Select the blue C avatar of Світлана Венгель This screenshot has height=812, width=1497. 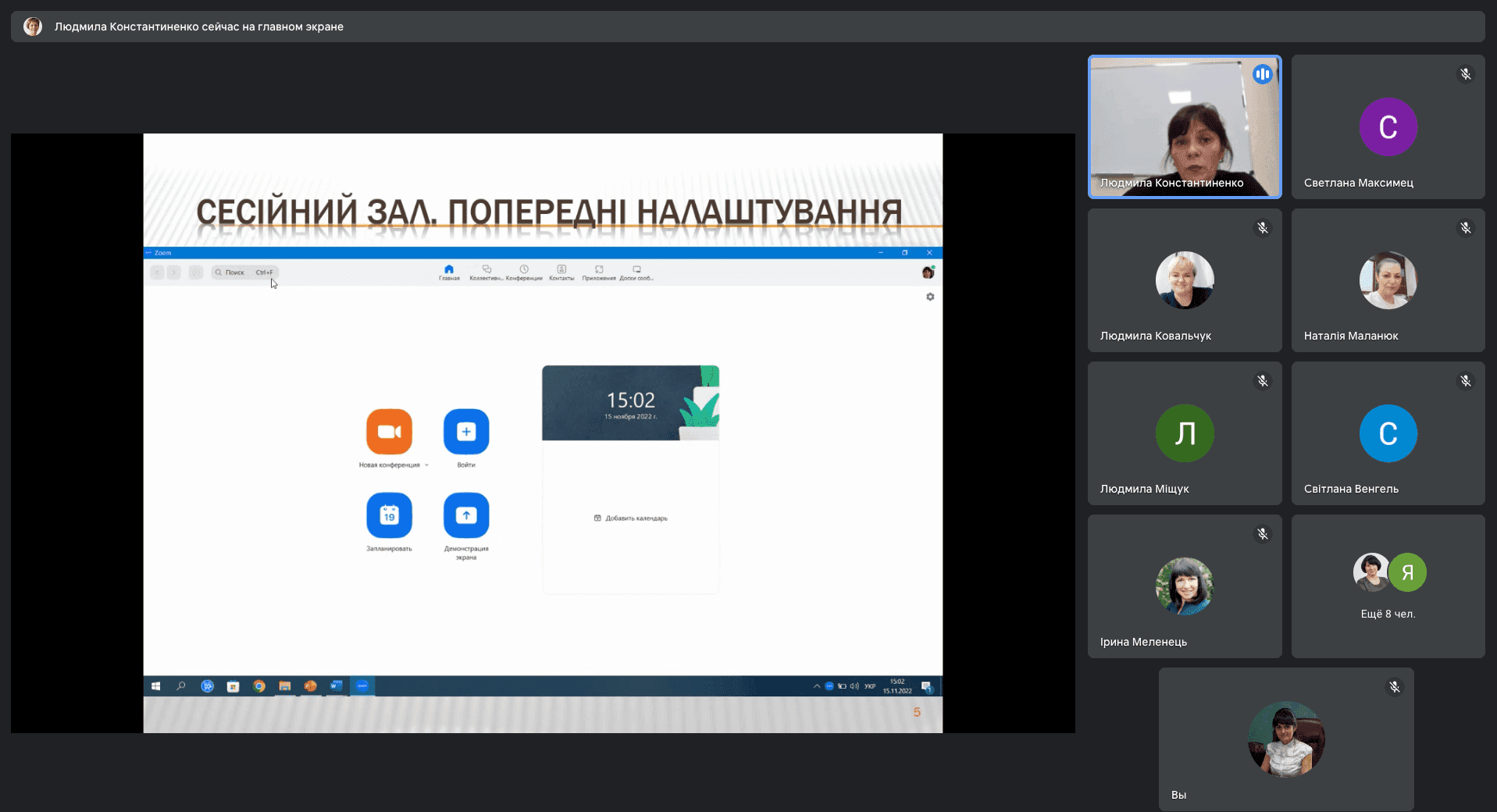[1388, 433]
